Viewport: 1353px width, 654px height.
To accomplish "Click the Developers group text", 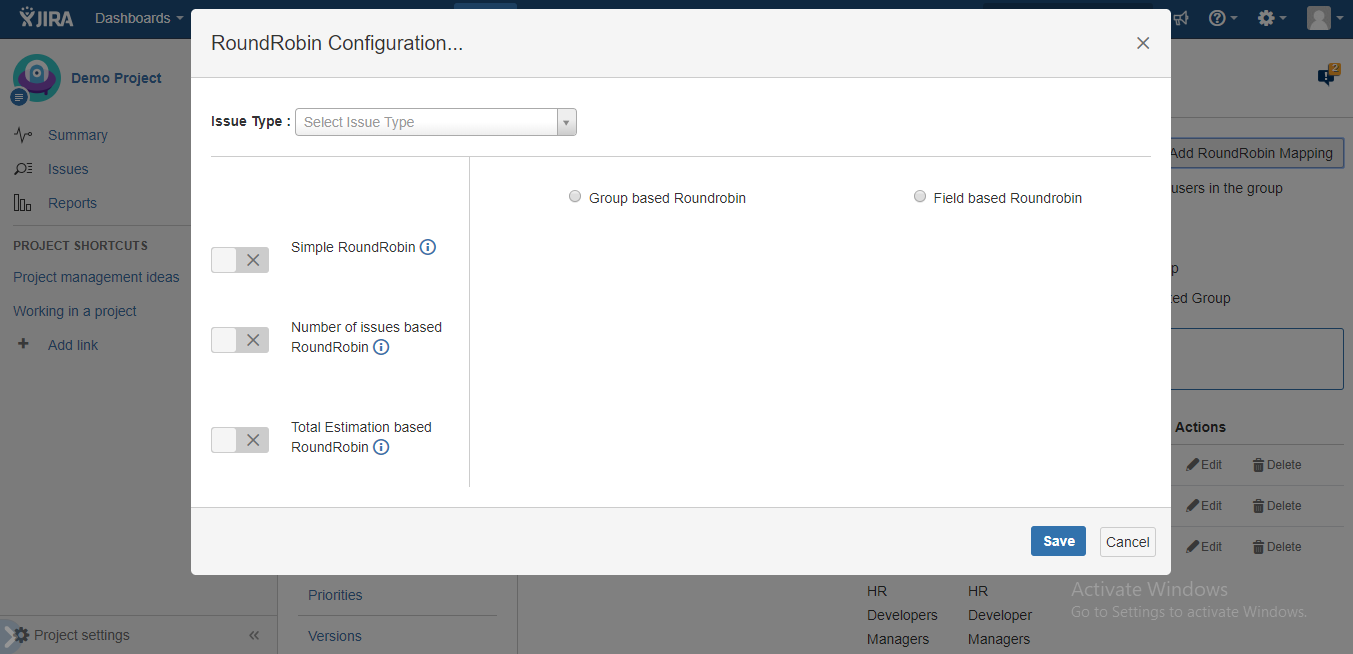I will click(902, 615).
